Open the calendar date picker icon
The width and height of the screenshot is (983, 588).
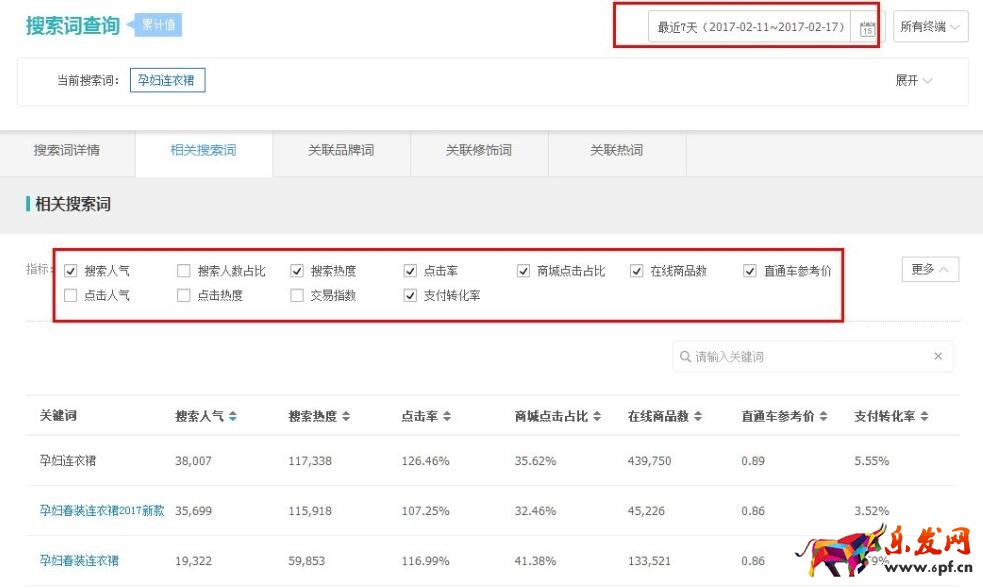[867, 28]
